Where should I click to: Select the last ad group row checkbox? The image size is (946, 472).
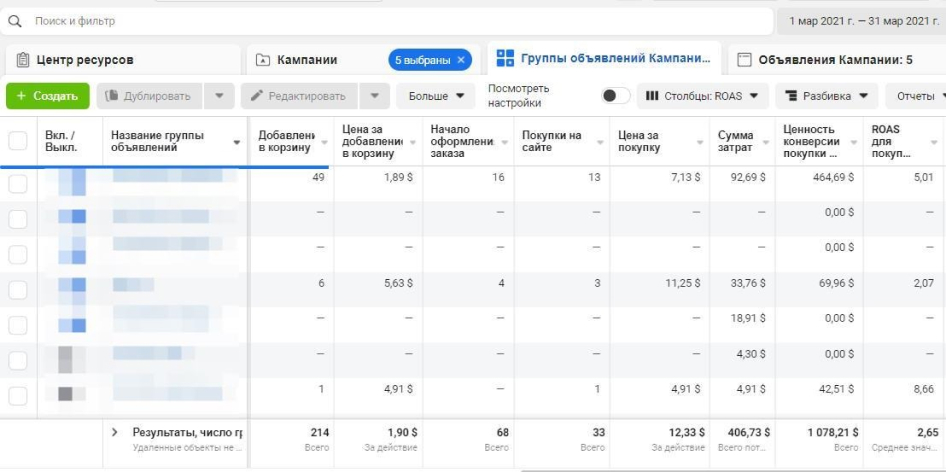(18, 396)
